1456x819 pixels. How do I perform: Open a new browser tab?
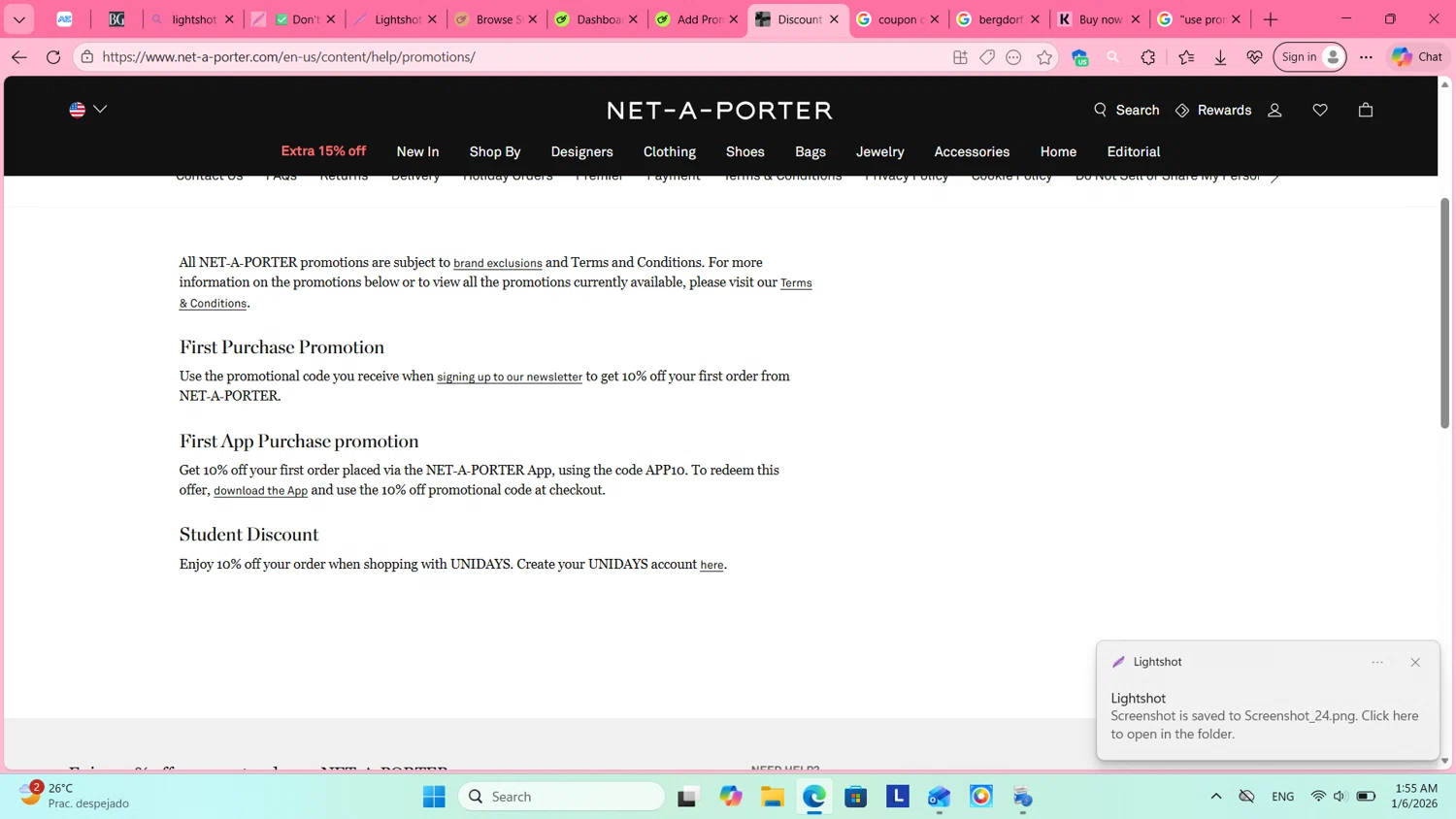tap(1271, 19)
